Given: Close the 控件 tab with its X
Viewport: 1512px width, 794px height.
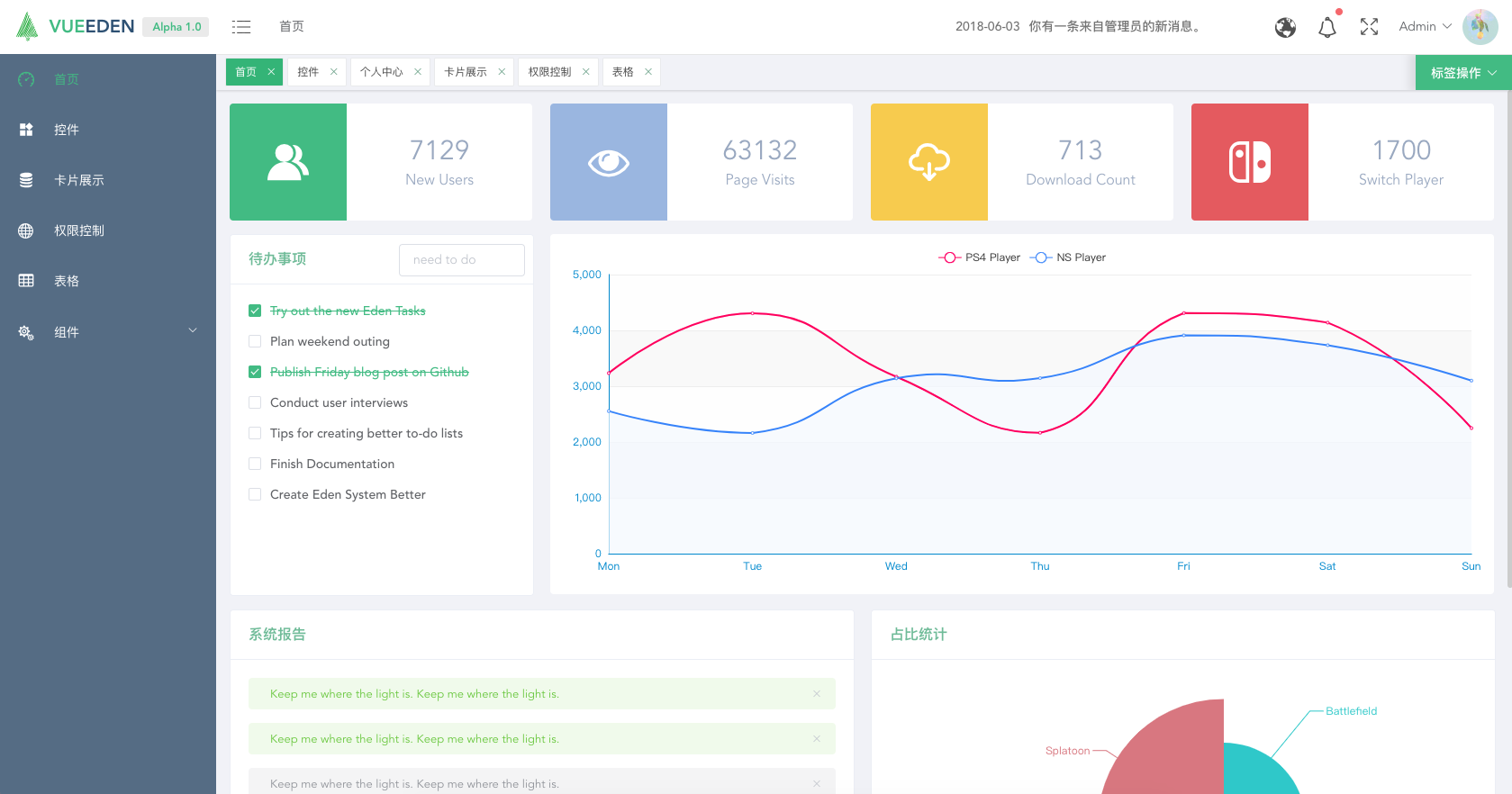Looking at the screenshot, I should (x=333, y=72).
